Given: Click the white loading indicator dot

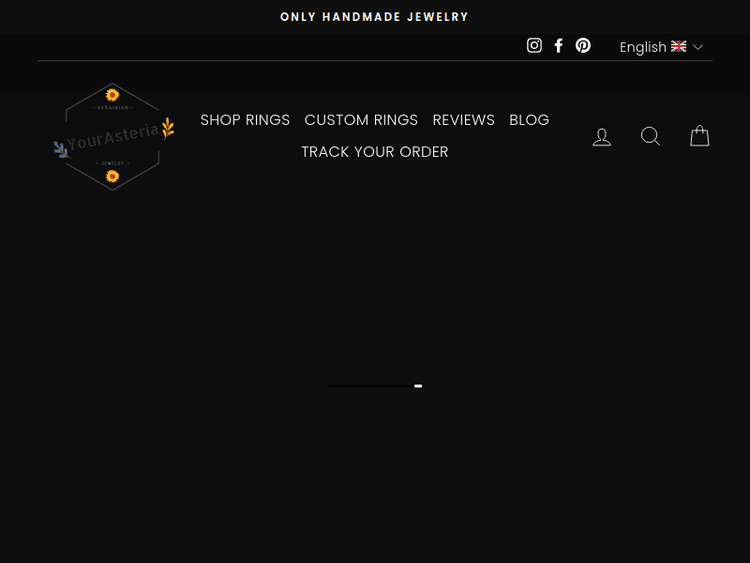Looking at the screenshot, I should point(418,386).
